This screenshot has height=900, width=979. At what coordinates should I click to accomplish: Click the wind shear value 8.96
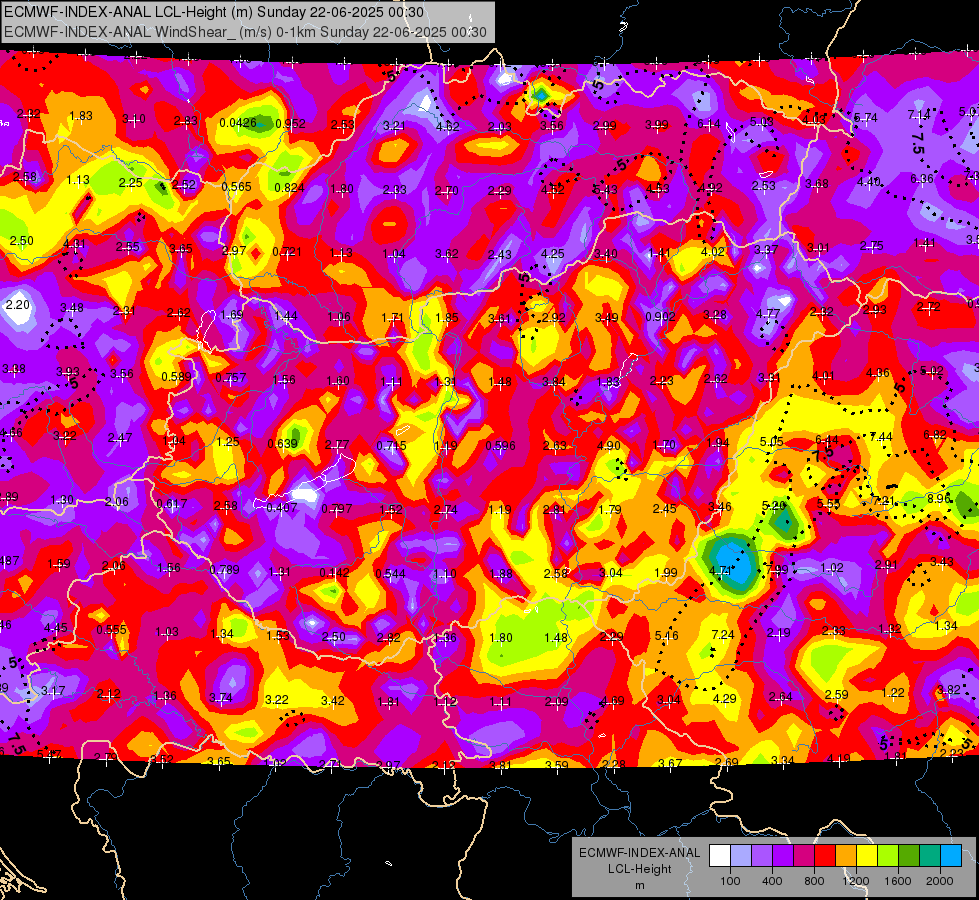coord(939,498)
